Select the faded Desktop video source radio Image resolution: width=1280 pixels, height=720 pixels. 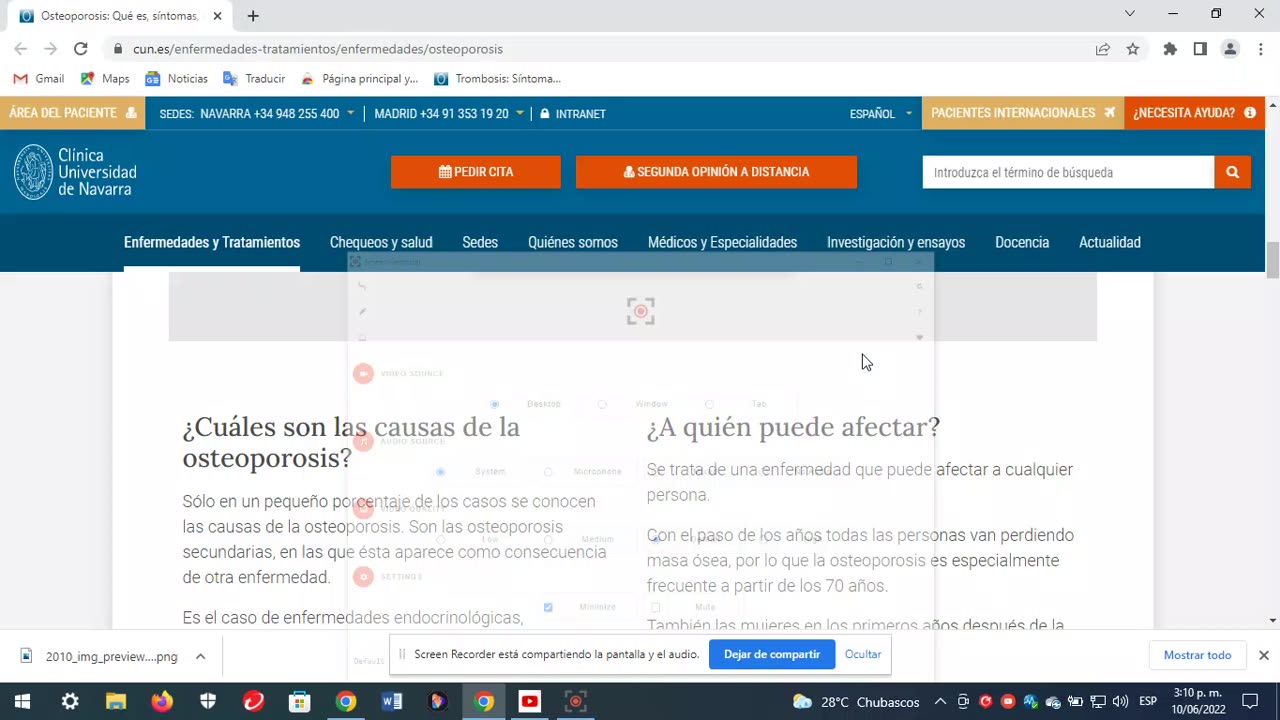click(x=495, y=404)
